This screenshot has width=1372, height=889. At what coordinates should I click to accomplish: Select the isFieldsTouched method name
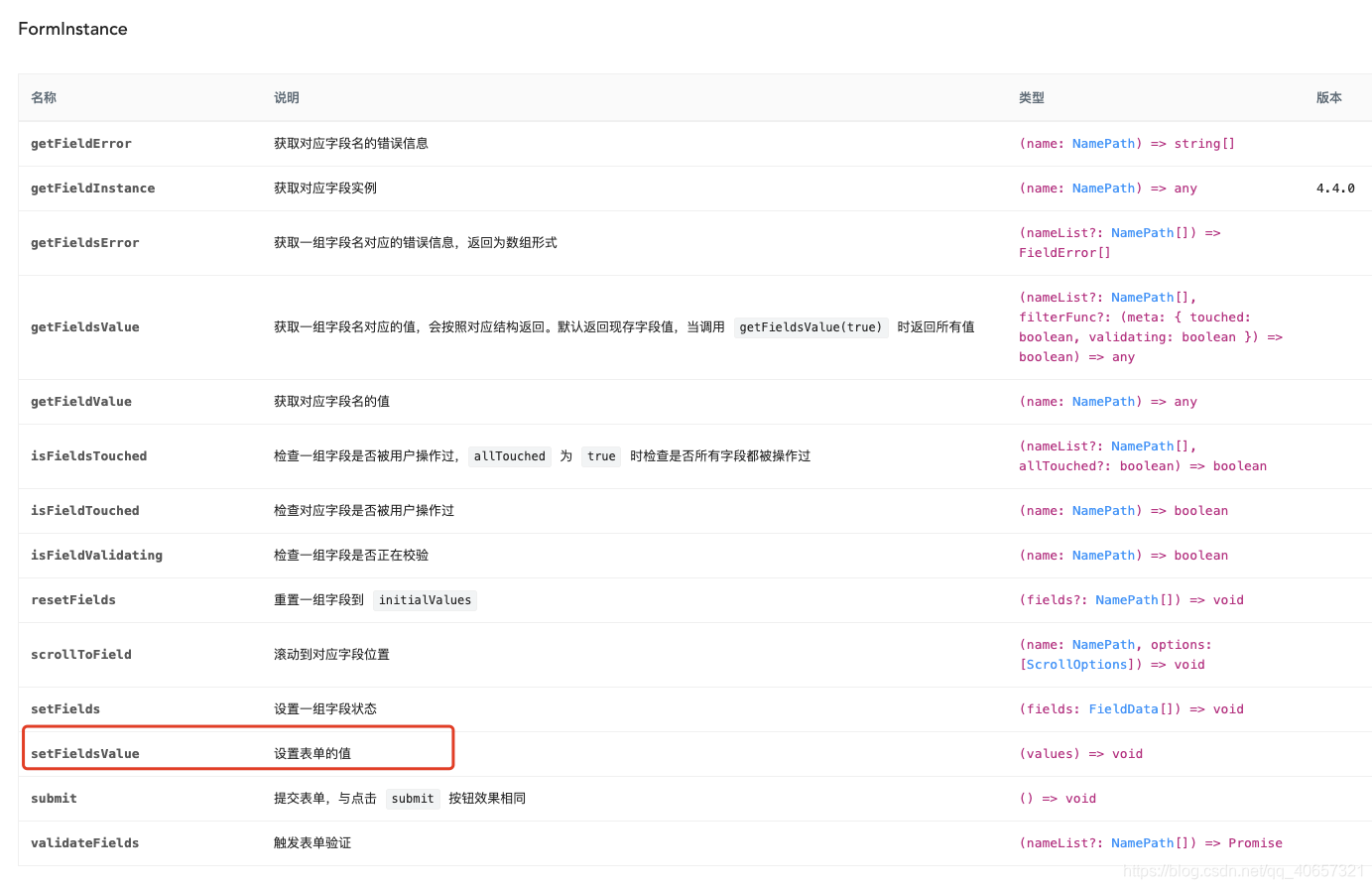89,456
